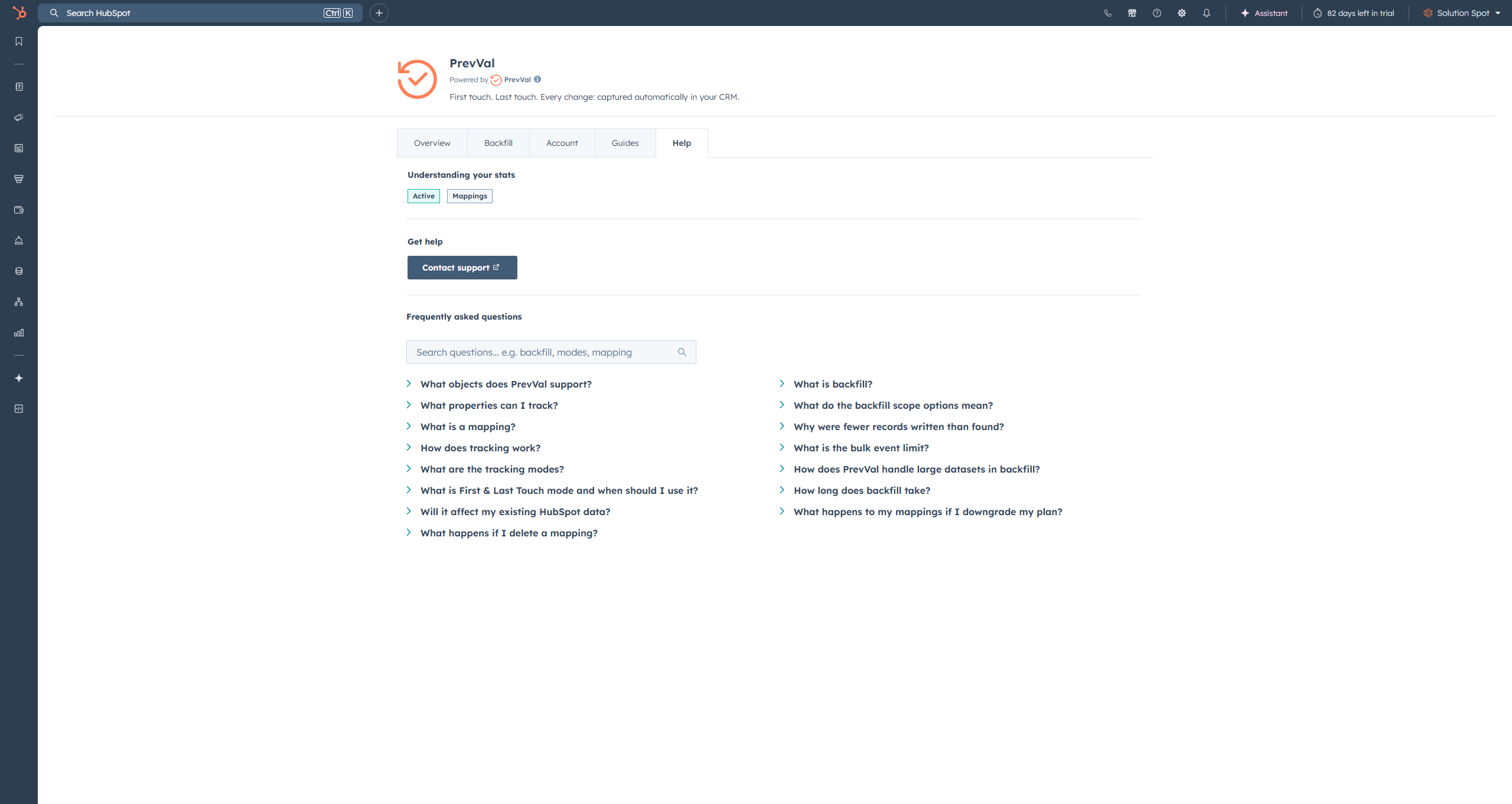Click the HubSpot sprocket logo
This screenshot has height=804, width=1512.
pos(19,12)
